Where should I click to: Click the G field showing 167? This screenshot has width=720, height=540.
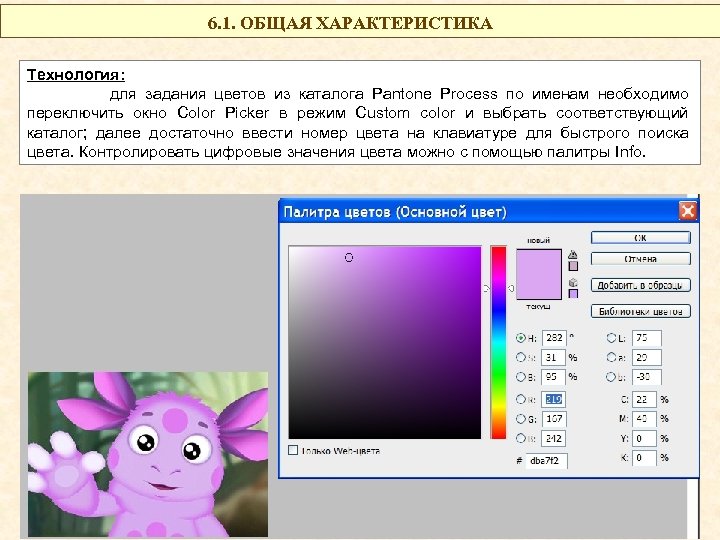tap(554, 419)
